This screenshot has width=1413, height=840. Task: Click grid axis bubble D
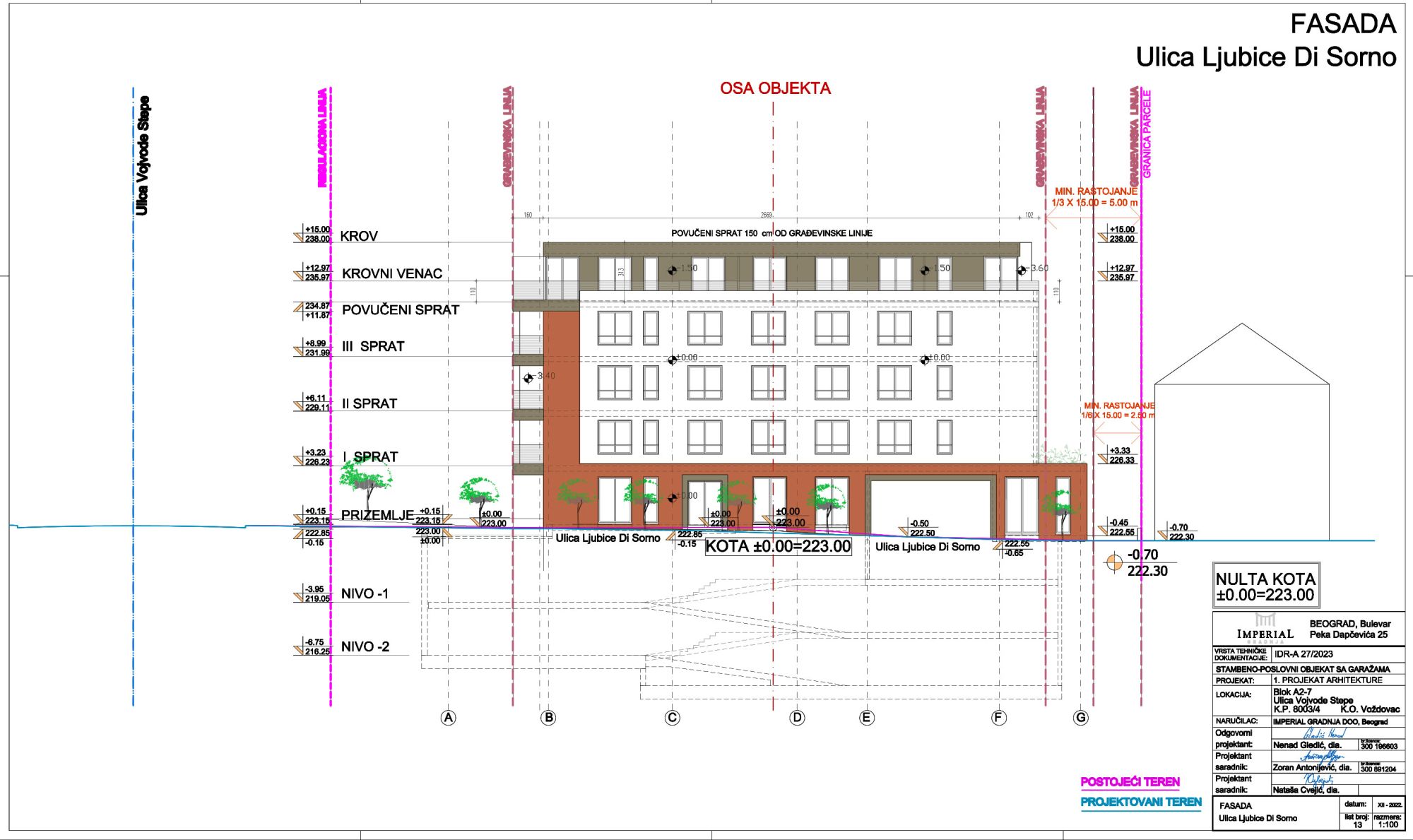tap(797, 718)
